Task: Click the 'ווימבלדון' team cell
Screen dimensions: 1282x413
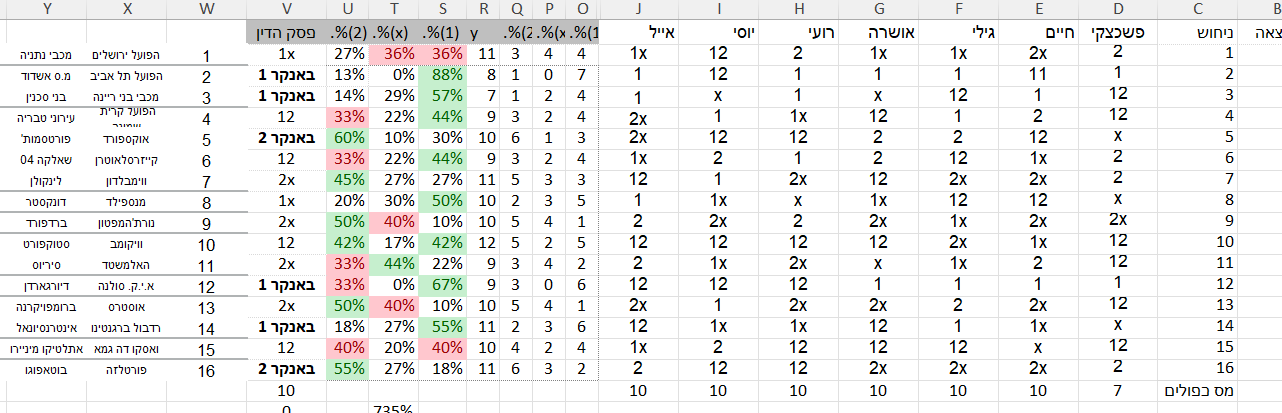Action: point(126,179)
